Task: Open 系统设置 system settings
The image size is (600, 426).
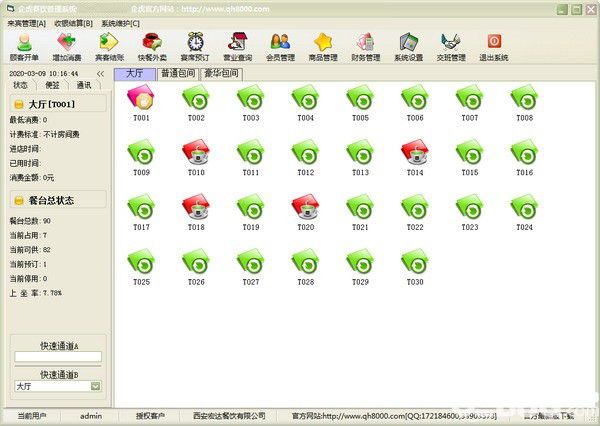Action: 409,47
